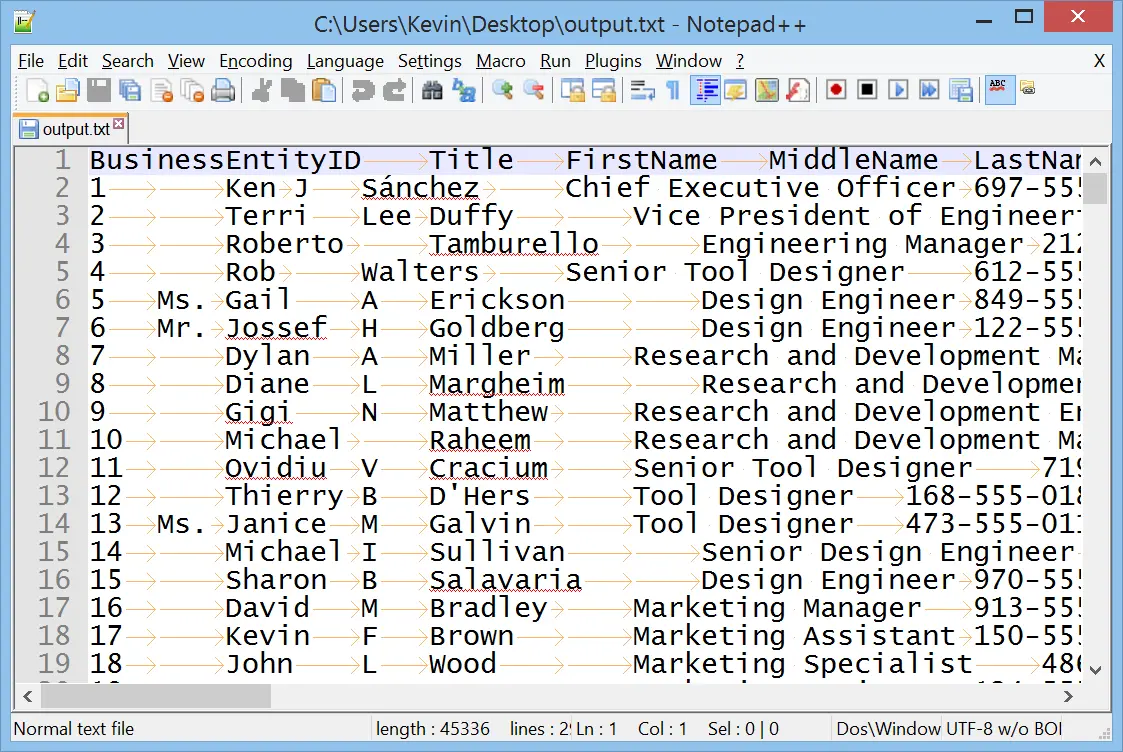This screenshot has width=1123, height=752.
Task: Click the Synchronize Horizontal Scrolling icon
Action: [604, 91]
